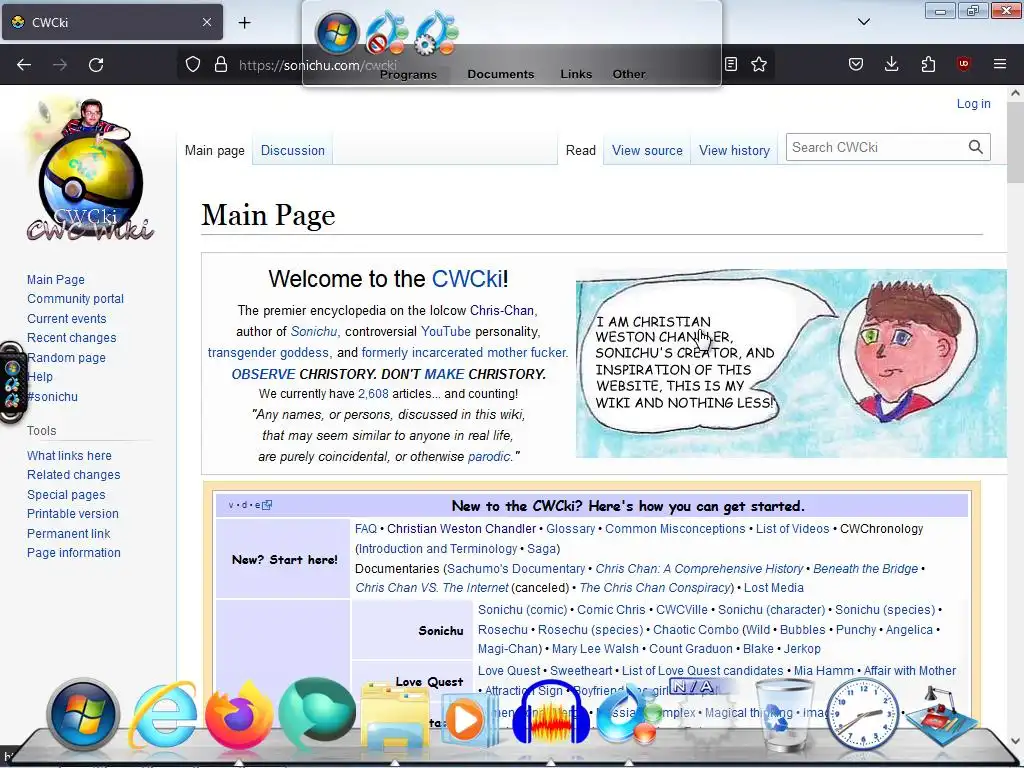Open the Rosechu (species) link
Viewport: 1024px width, 768px height.
pyautogui.click(x=590, y=630)
